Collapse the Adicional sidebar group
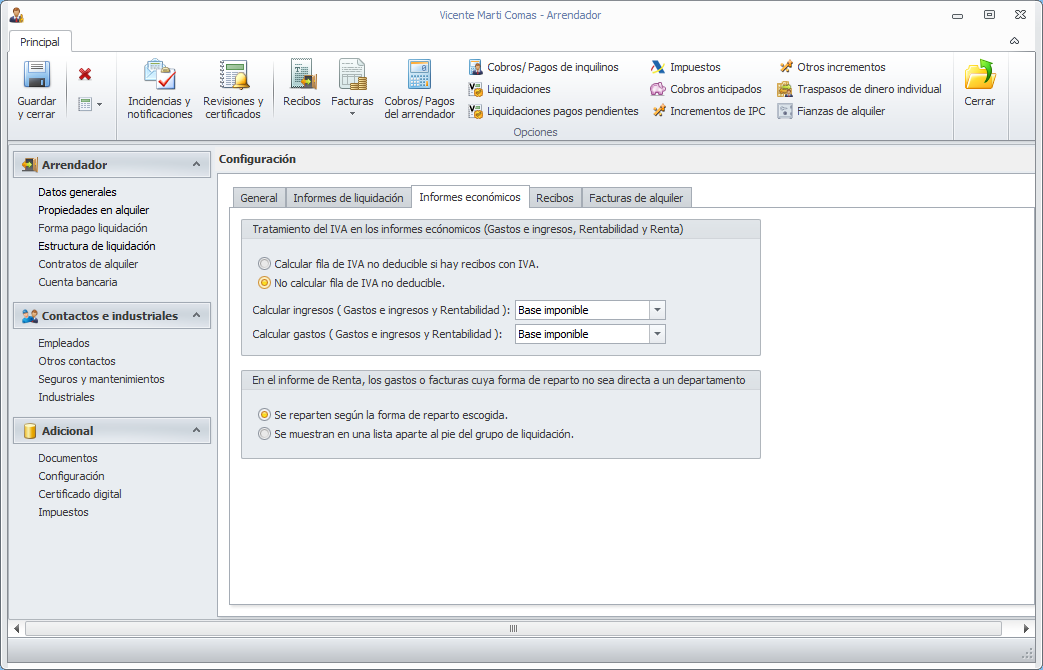This screenshot has width=1043, height=670. 196,430
